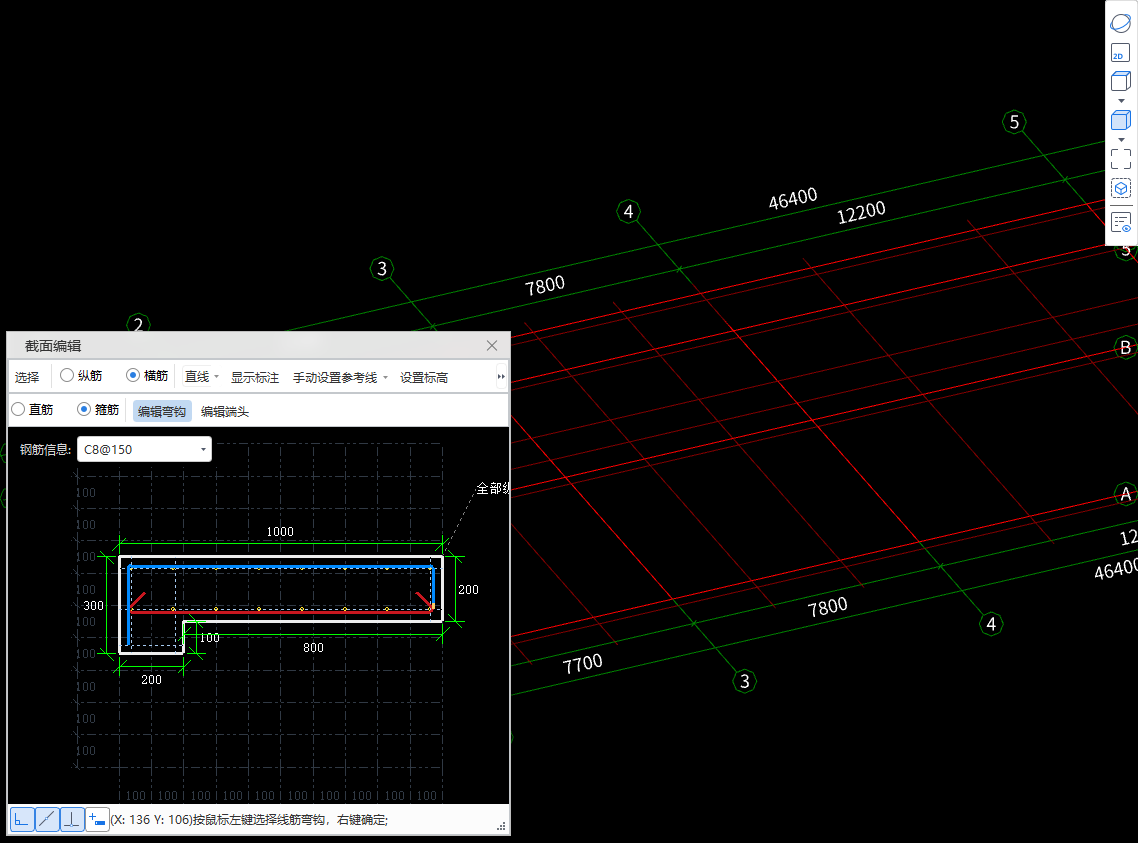
Task: Click the coordinate offset plus icon
Action: click(97, 820)
